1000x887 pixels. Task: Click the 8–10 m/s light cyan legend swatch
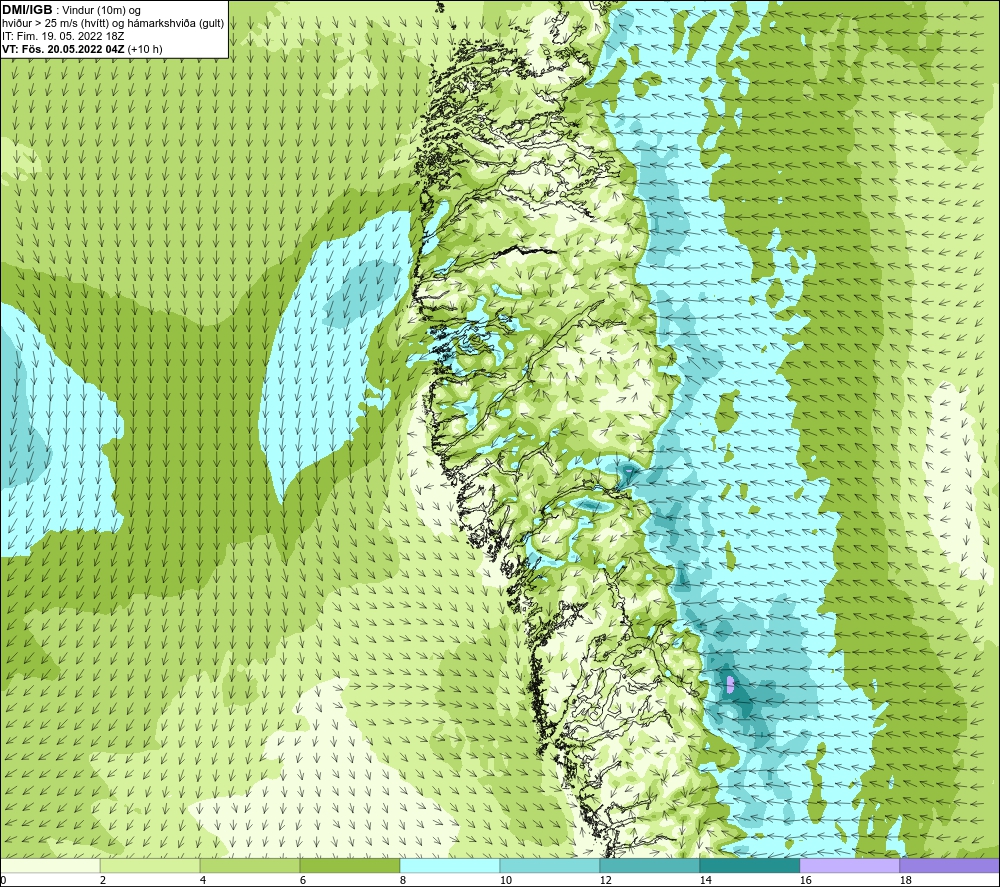(x=450, y=865)
